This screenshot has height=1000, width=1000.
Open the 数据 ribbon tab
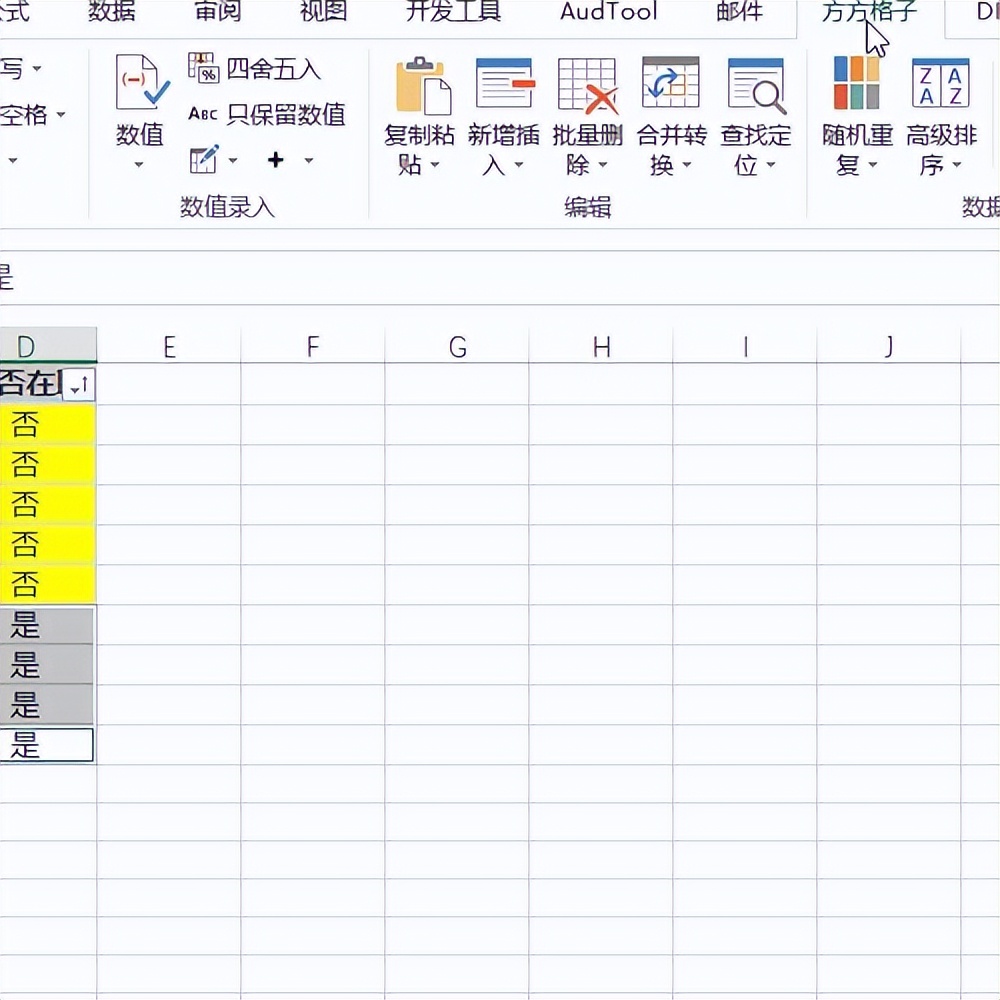[x=111, y=11]
